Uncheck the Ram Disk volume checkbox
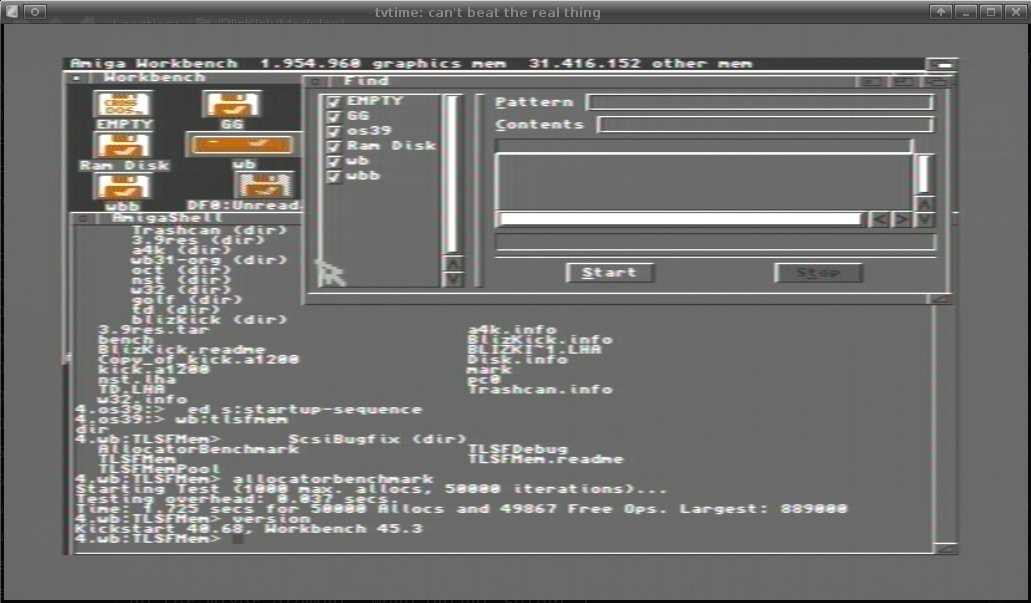 (x=333, y=146)
